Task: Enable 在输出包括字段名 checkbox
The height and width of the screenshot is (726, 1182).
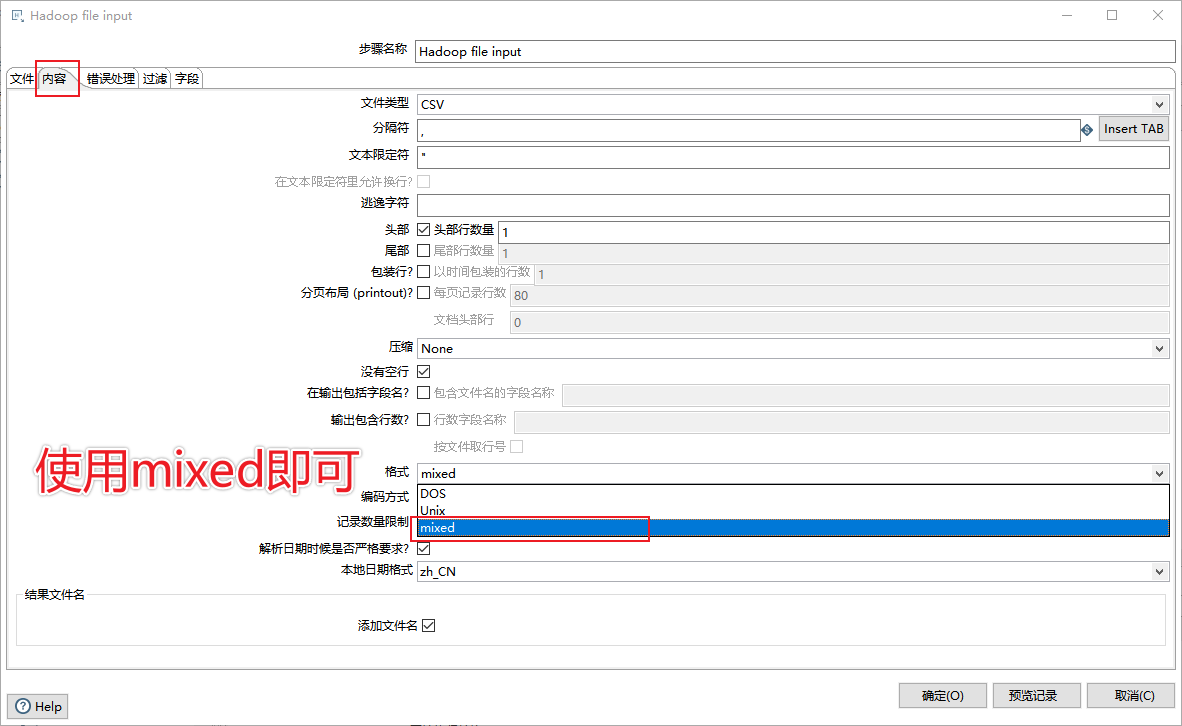Action: point(424,393)
